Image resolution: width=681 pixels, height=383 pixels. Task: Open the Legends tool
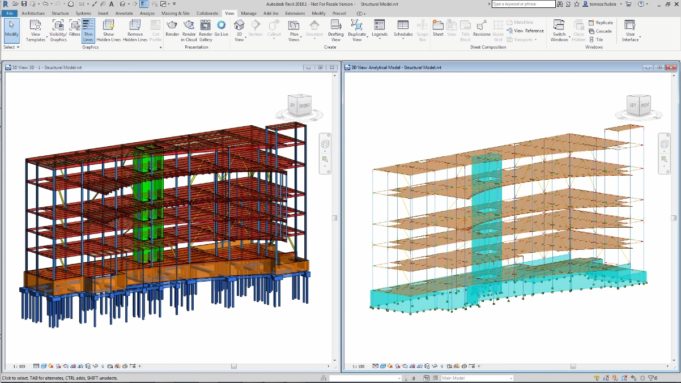tap(379, 29)
